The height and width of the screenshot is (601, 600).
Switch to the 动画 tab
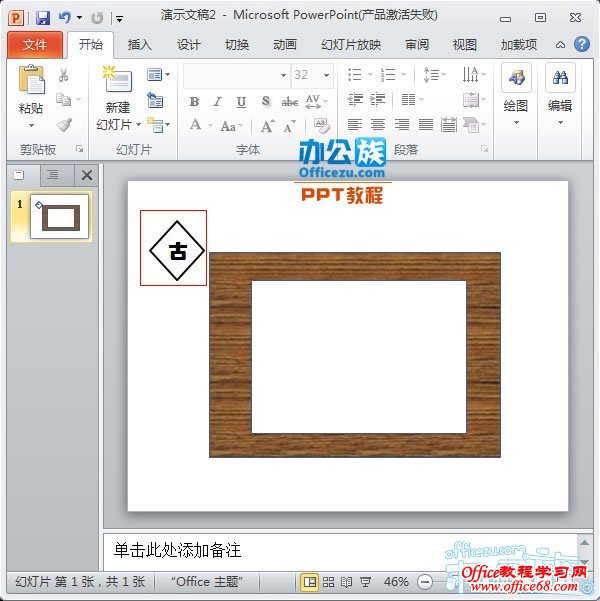coord(284,45)
